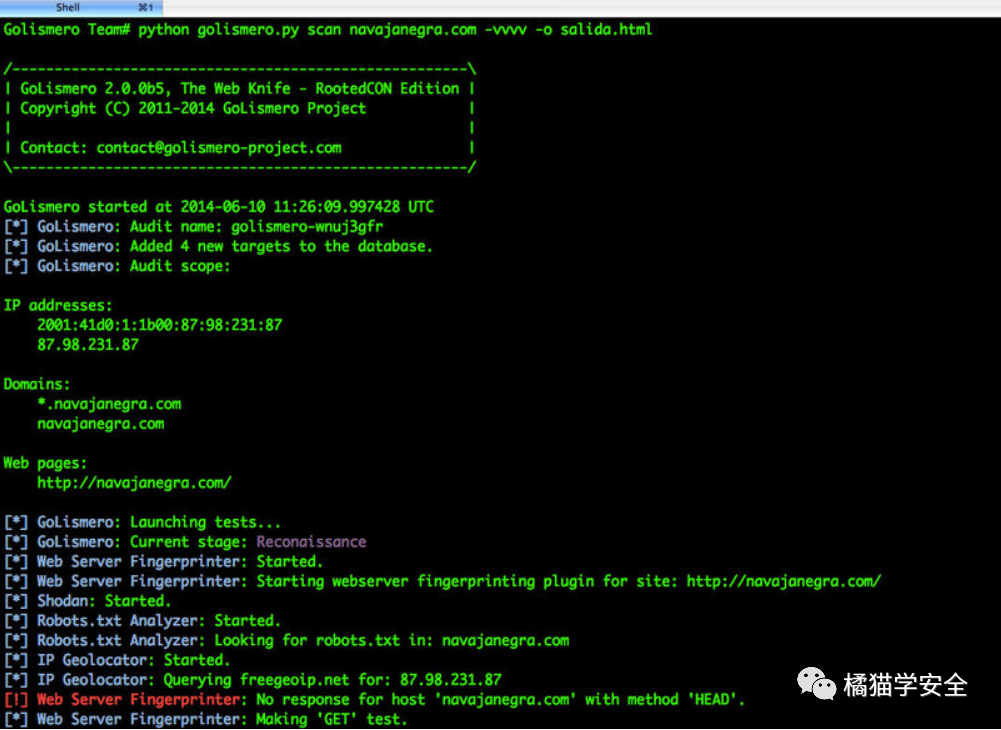The image size is (1001, 730).
Task: Click the '*.navajanegra.com' wildcard domain
Action: [109, 404]
